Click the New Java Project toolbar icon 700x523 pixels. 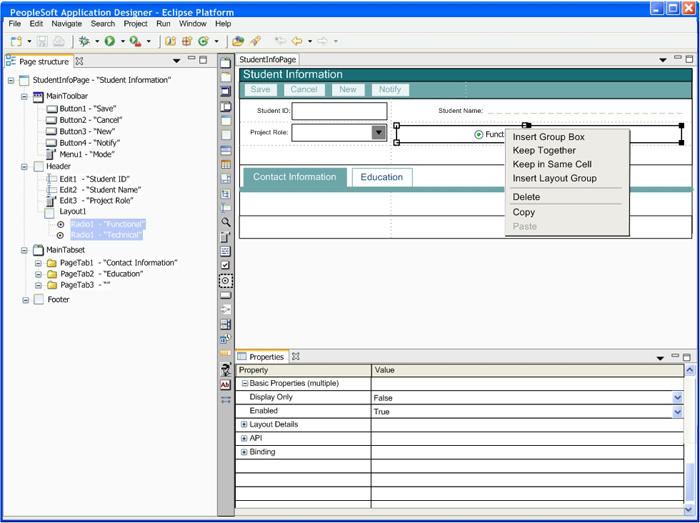[x=170, y=42]
